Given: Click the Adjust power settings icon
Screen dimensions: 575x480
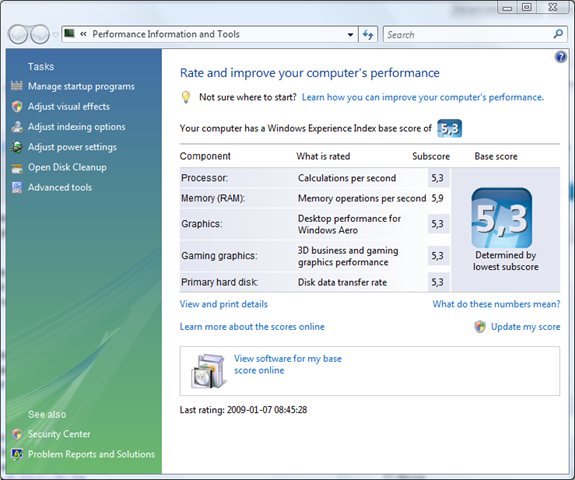Looking at the screenshot, I should 17,147.
